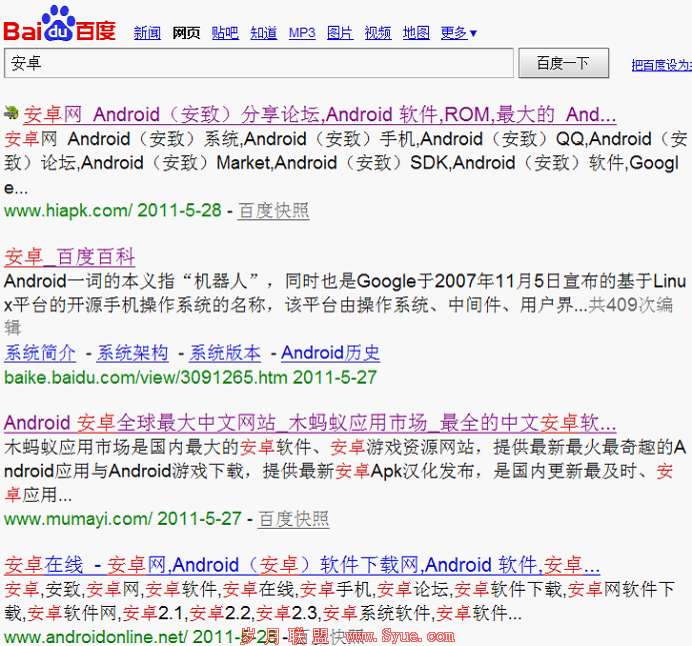Expand the 更多 dropdown
The height and width of the screenshot is (646, 692).
click(459, 33)
